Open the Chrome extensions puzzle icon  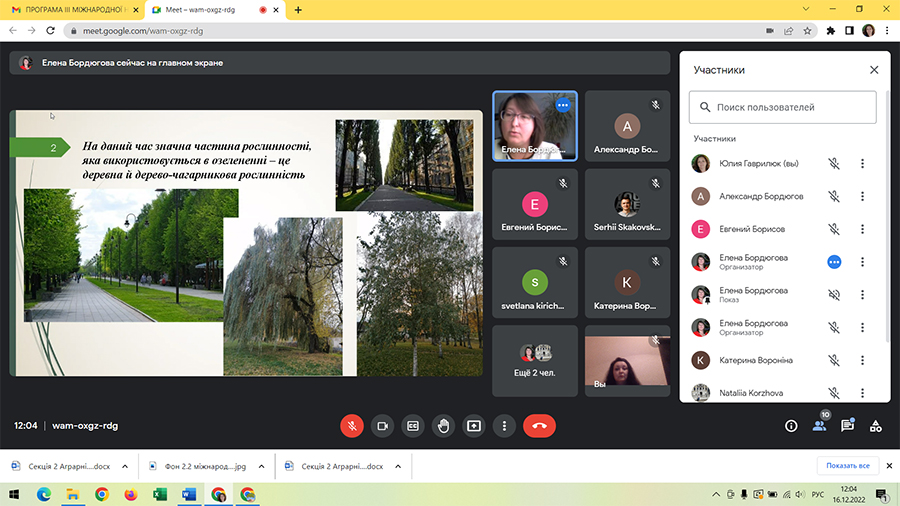point(831,31)
